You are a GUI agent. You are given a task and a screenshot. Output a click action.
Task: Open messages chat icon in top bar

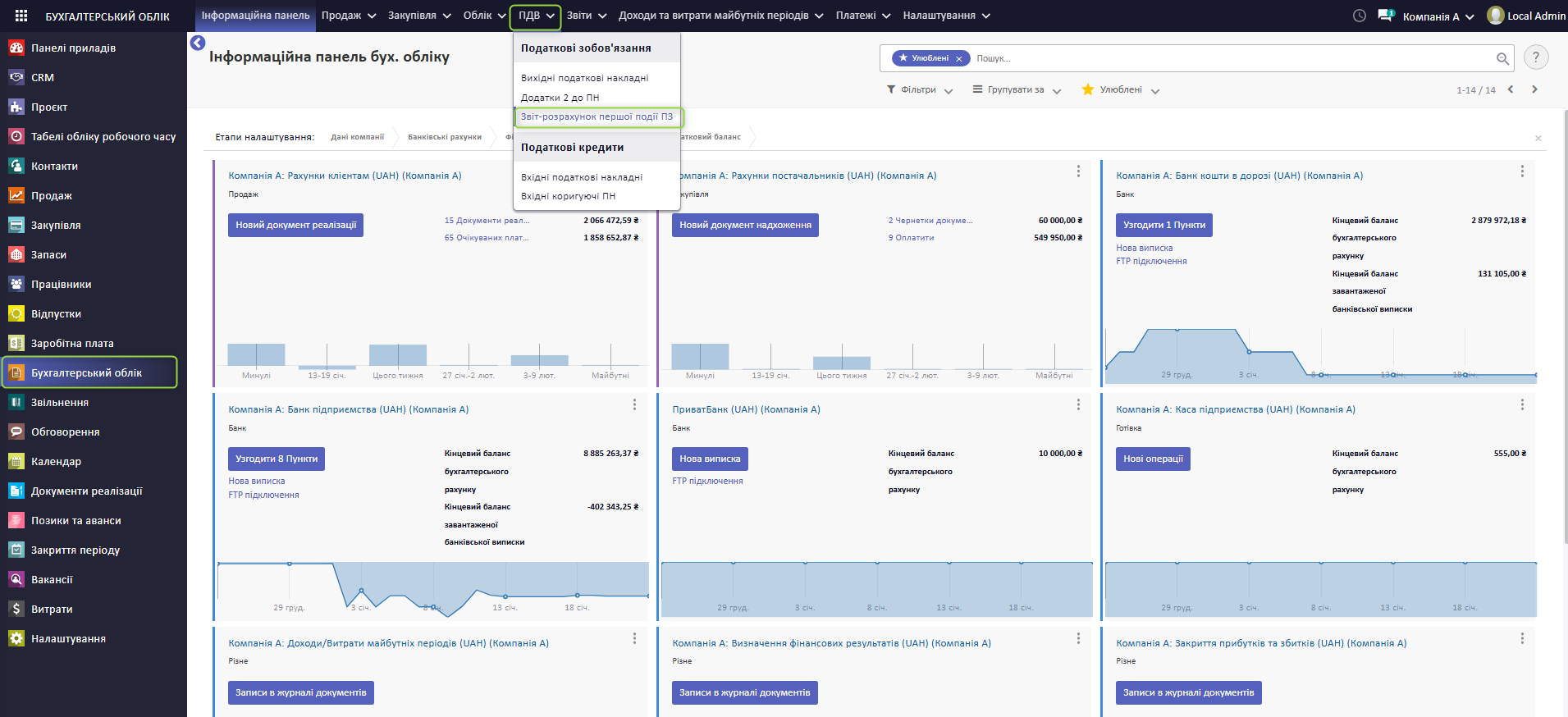[1386, 16]
